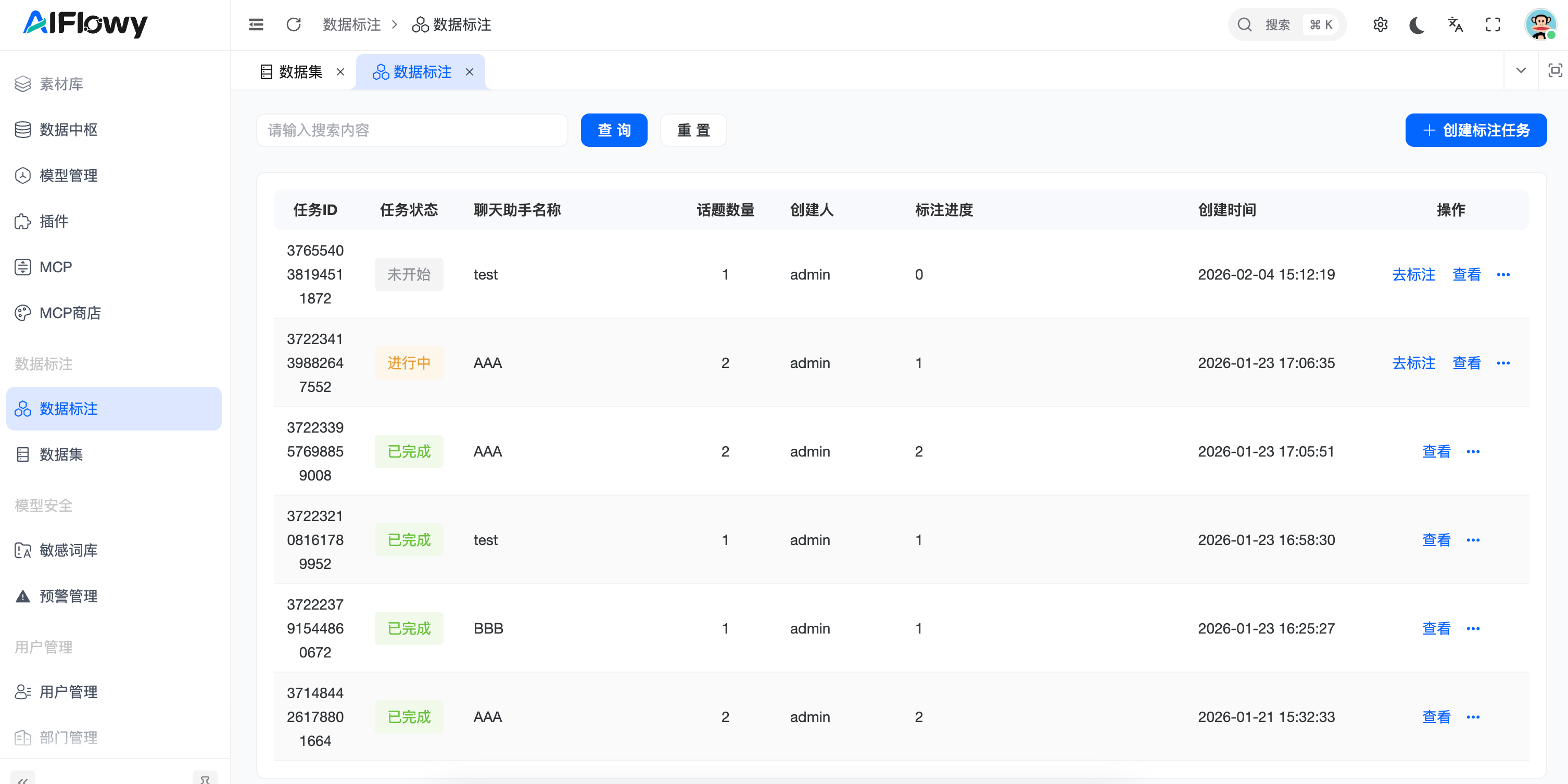Toggle dark mode moon icon

[1417, 25]
